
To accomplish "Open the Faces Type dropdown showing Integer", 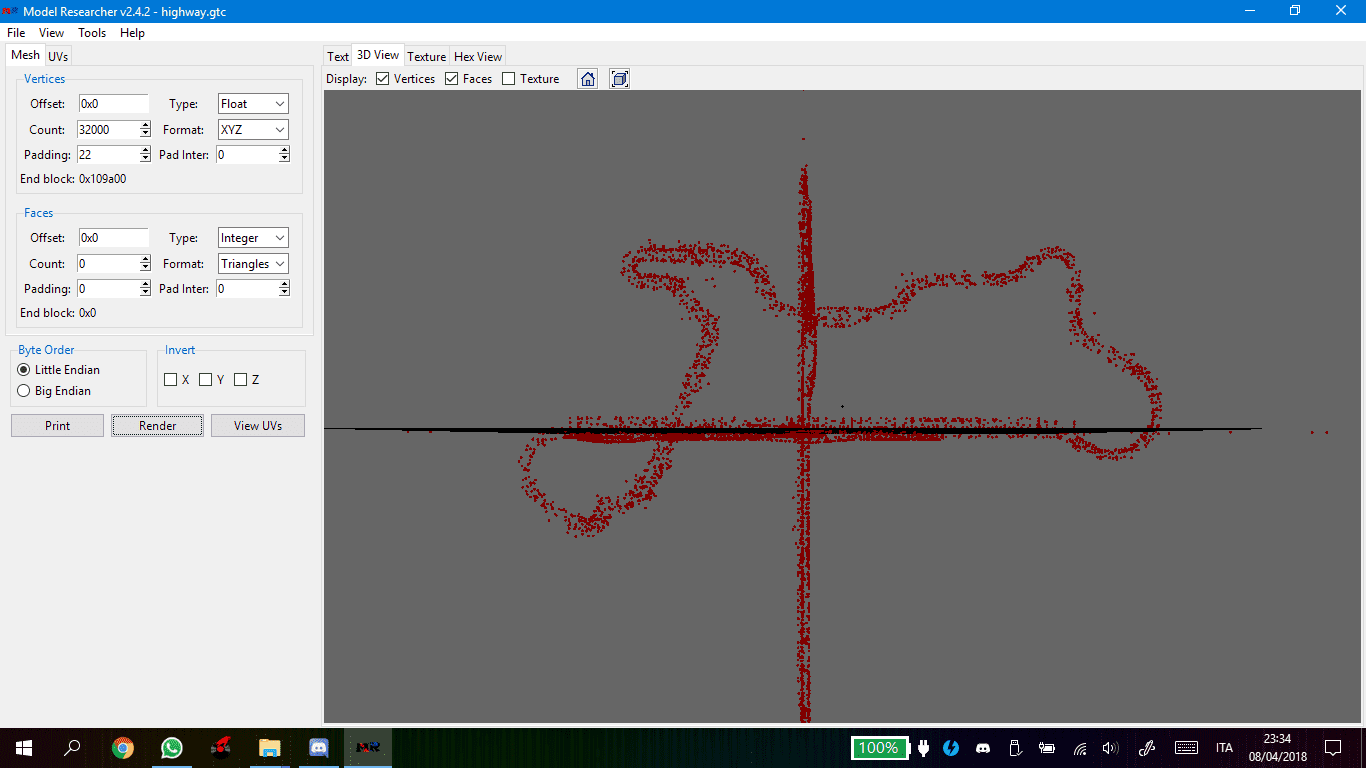I will tap(253, 238).
